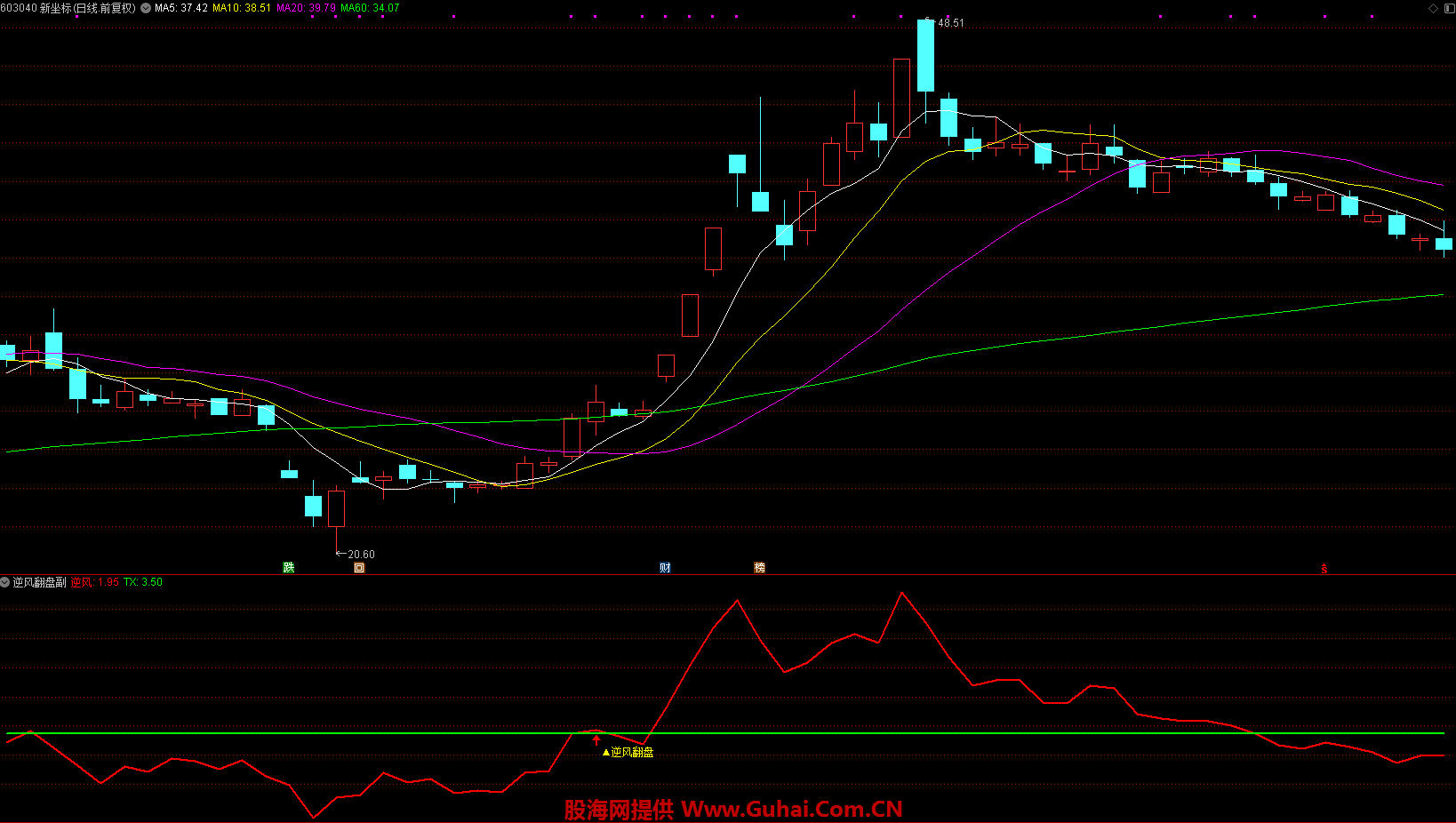Open the green 跌 event marker
Image resolution: width=1456 pixels, height=823 pixels.
click(288, 567)
